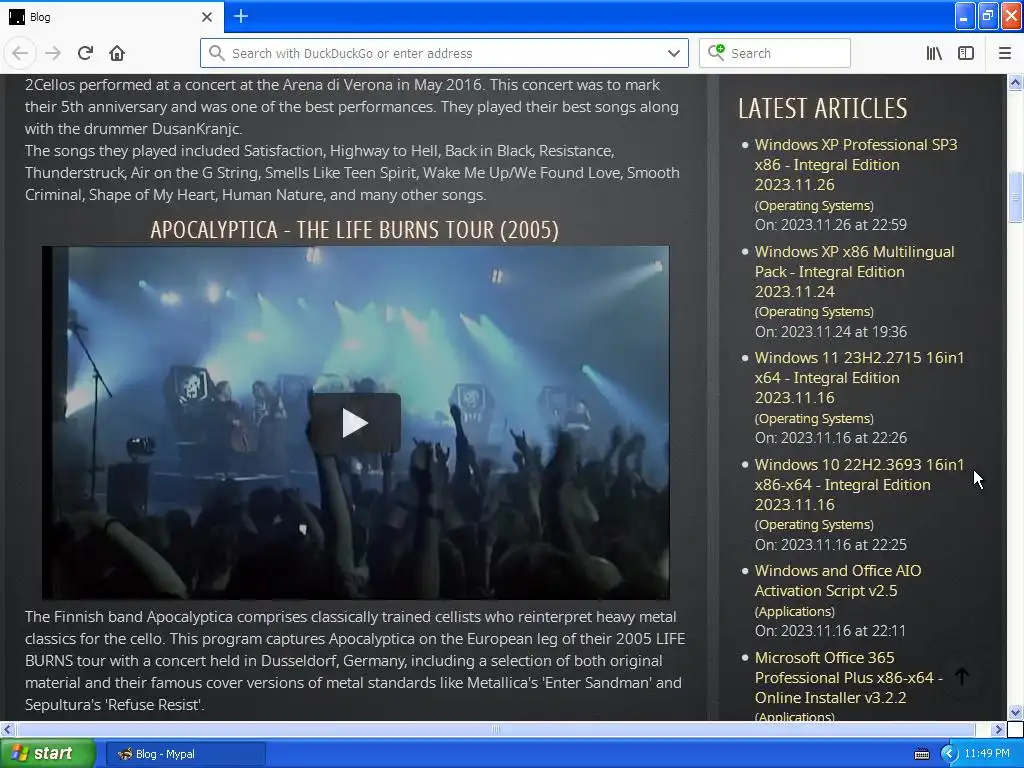This screenshot has width=1024, height=768.
Task: Open Windows XP Professional SP3 x86 article link
Action: click(856, 165)
